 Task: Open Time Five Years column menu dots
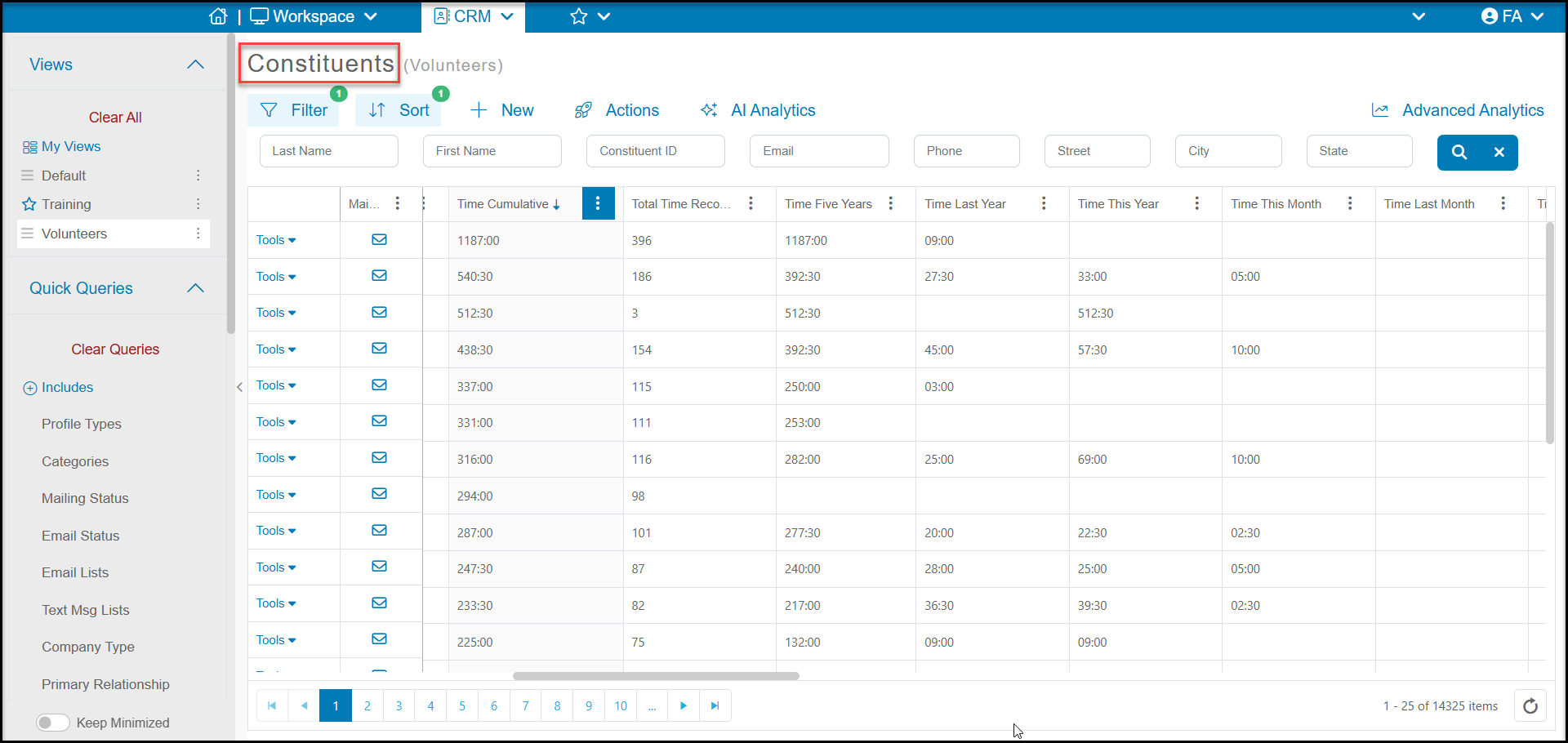click(x=891, y=203)
